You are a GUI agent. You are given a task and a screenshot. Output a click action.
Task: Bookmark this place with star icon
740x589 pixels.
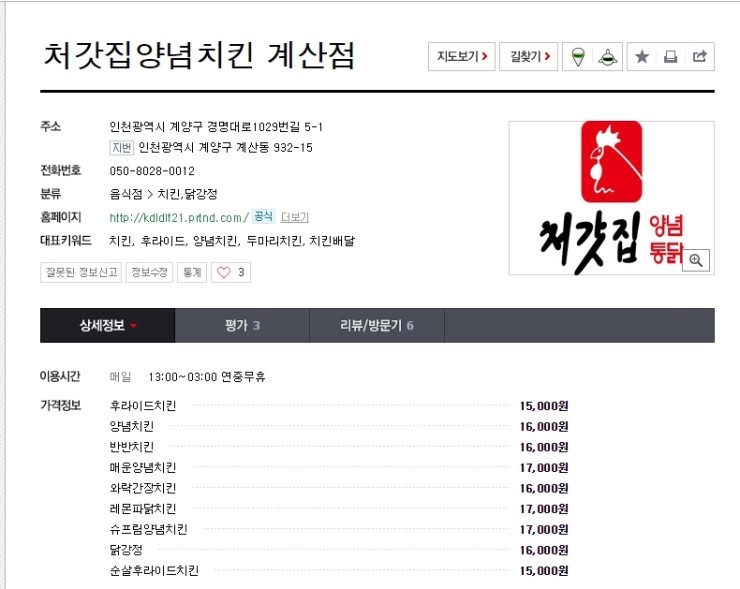(x=642, y=57)
